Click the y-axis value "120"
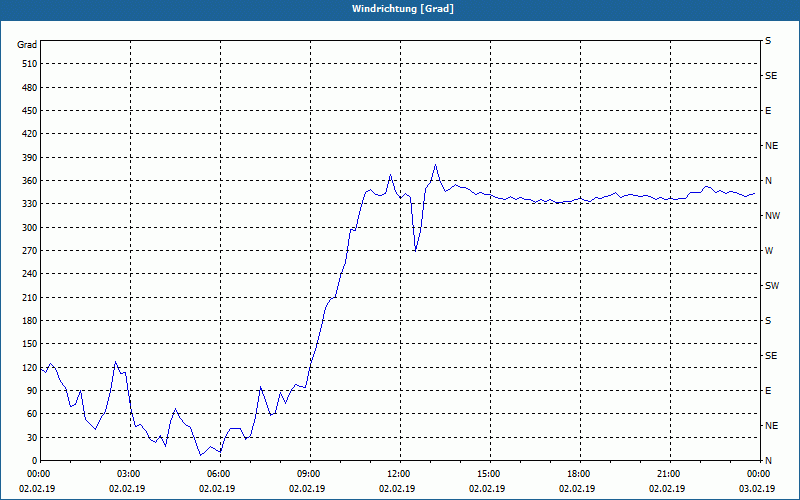Viewport: 800px width, 500px height. [x=30, y=367]
